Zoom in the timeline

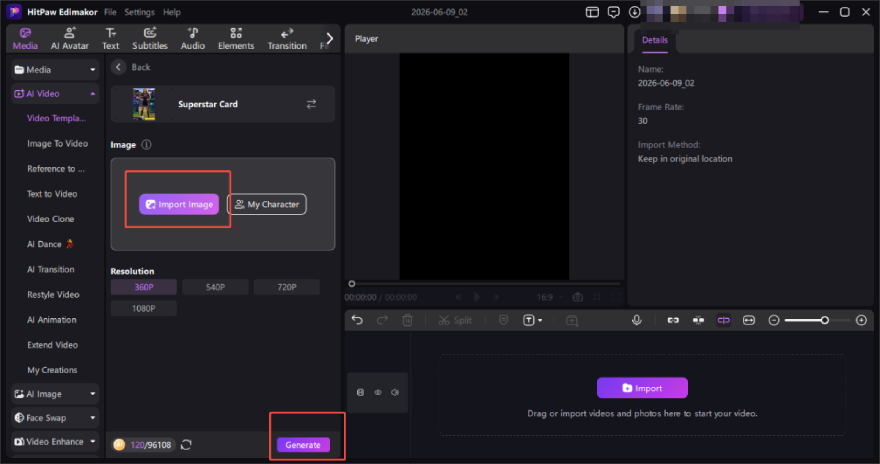click(x=861, y=320)
